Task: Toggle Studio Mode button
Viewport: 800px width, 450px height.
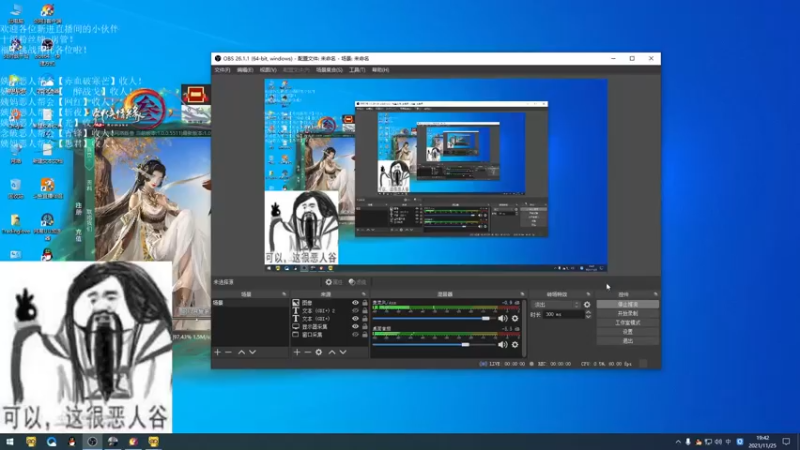Action: pos(628,323)
